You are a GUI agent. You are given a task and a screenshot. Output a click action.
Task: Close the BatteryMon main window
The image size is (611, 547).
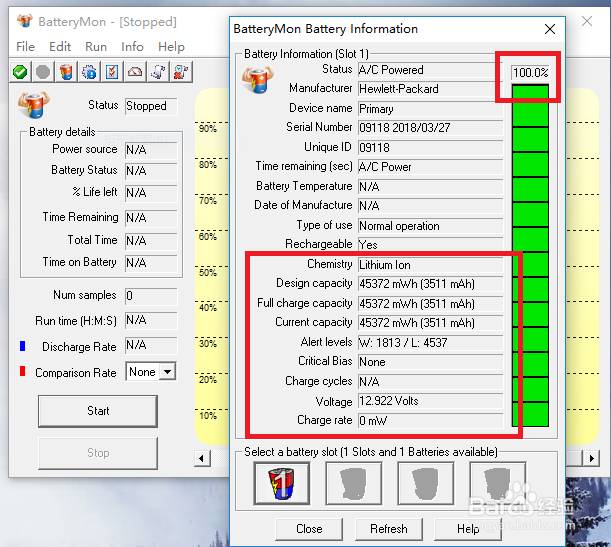pyautogui.click(x=587, y=21)
